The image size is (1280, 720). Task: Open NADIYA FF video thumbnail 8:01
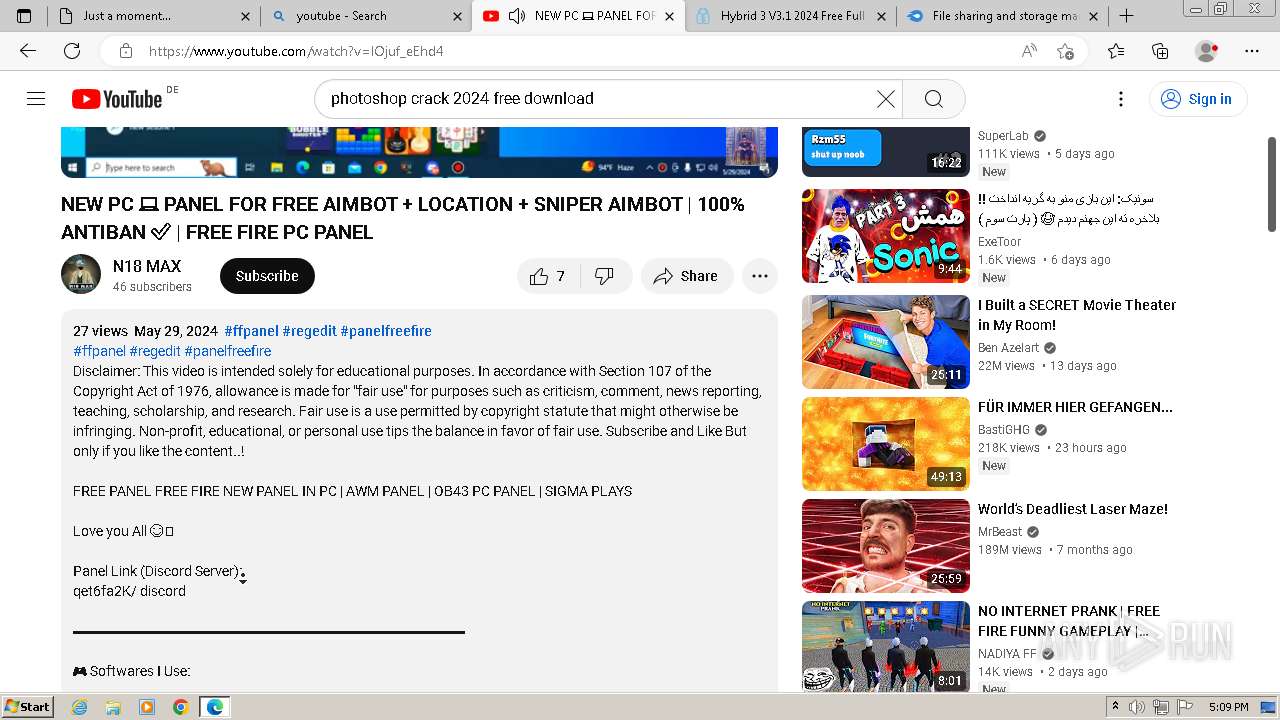[886, 646]
